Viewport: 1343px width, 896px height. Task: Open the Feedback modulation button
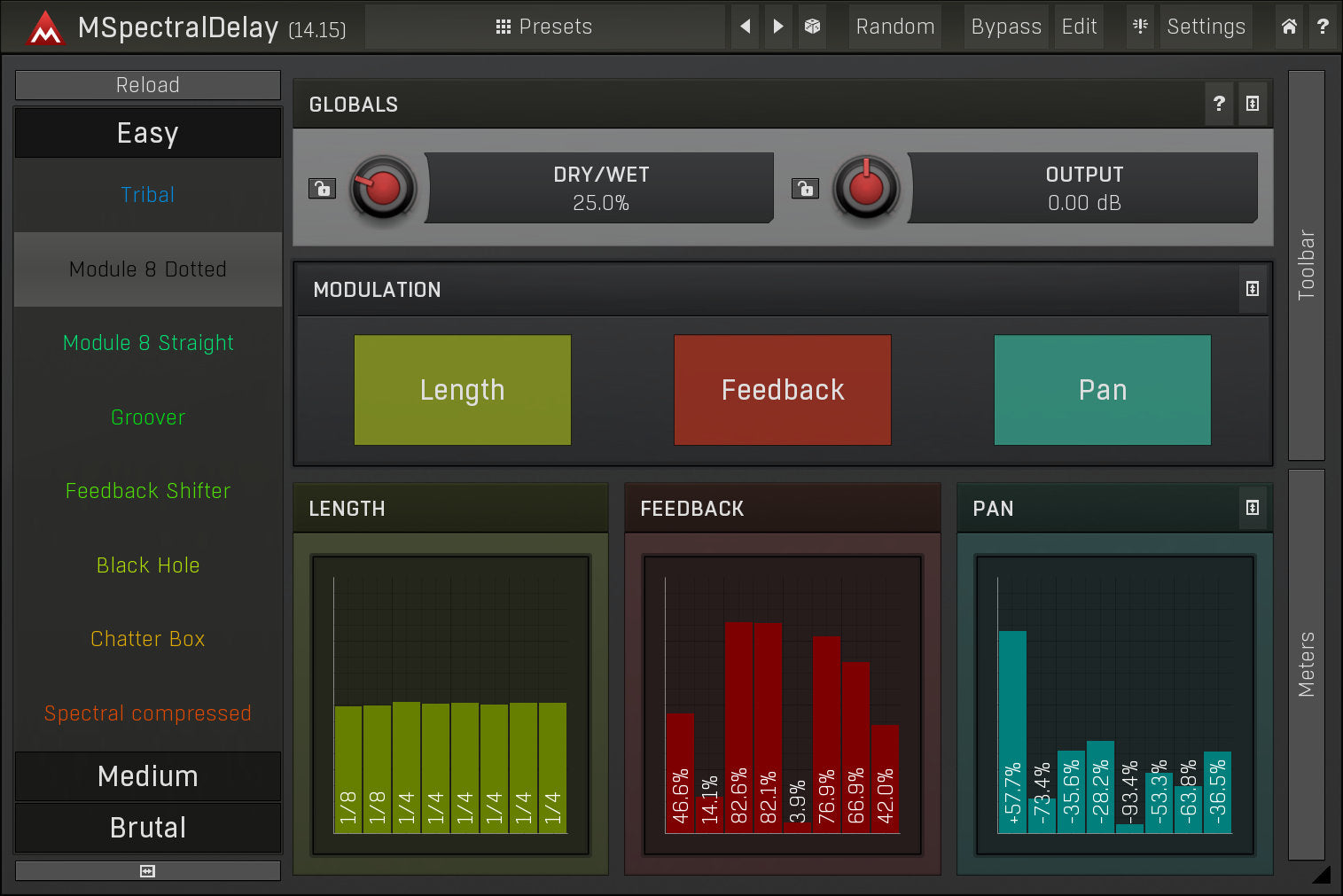[x=782, y=390]
